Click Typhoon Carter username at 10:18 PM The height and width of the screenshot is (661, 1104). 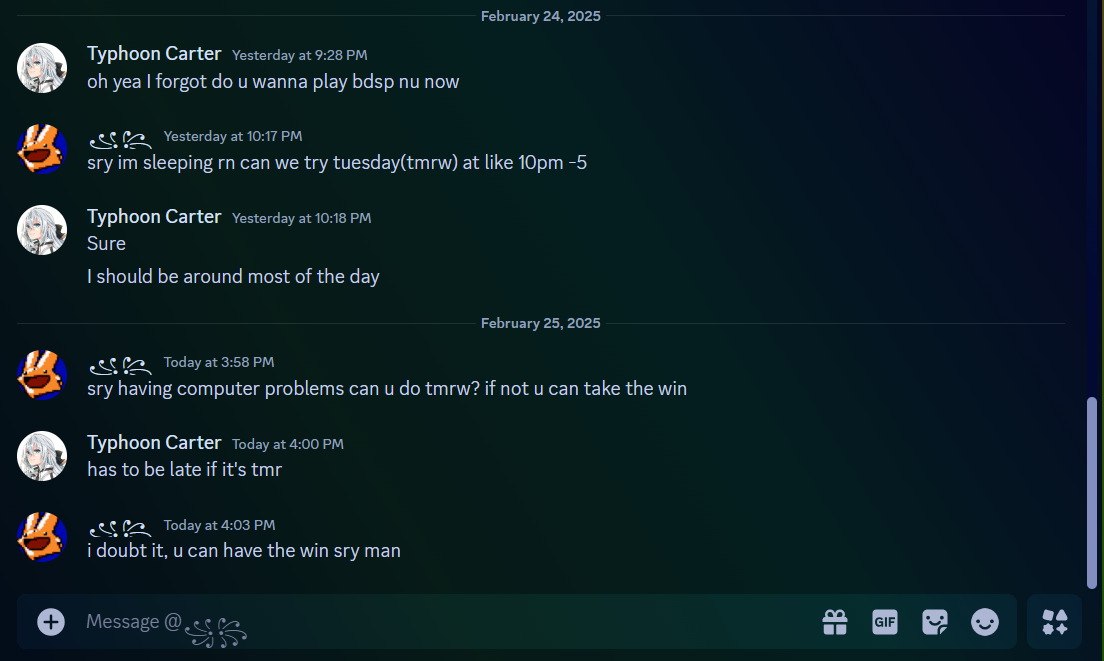(x=154, y=217)
